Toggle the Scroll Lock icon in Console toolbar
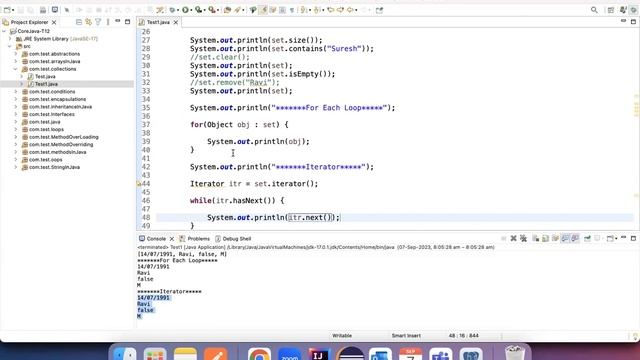 click(x=545, y=238)
